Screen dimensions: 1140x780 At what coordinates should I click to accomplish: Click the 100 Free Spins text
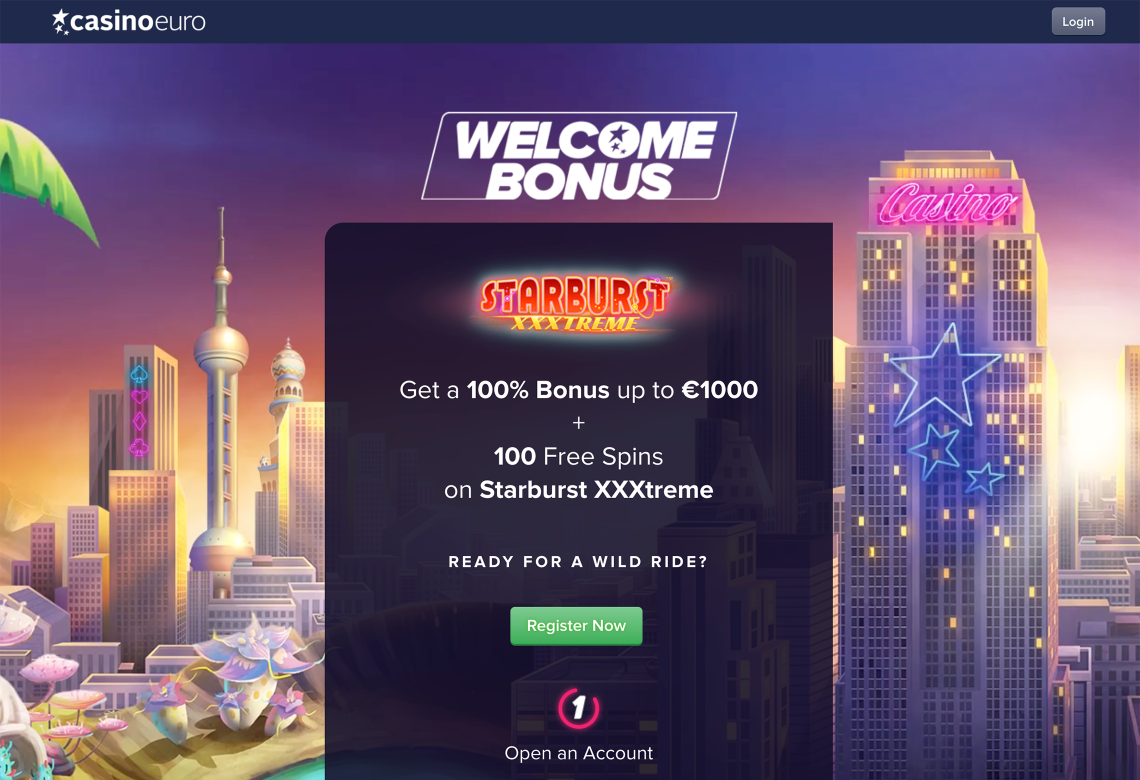pyautogui.click(x=578, y=457)
